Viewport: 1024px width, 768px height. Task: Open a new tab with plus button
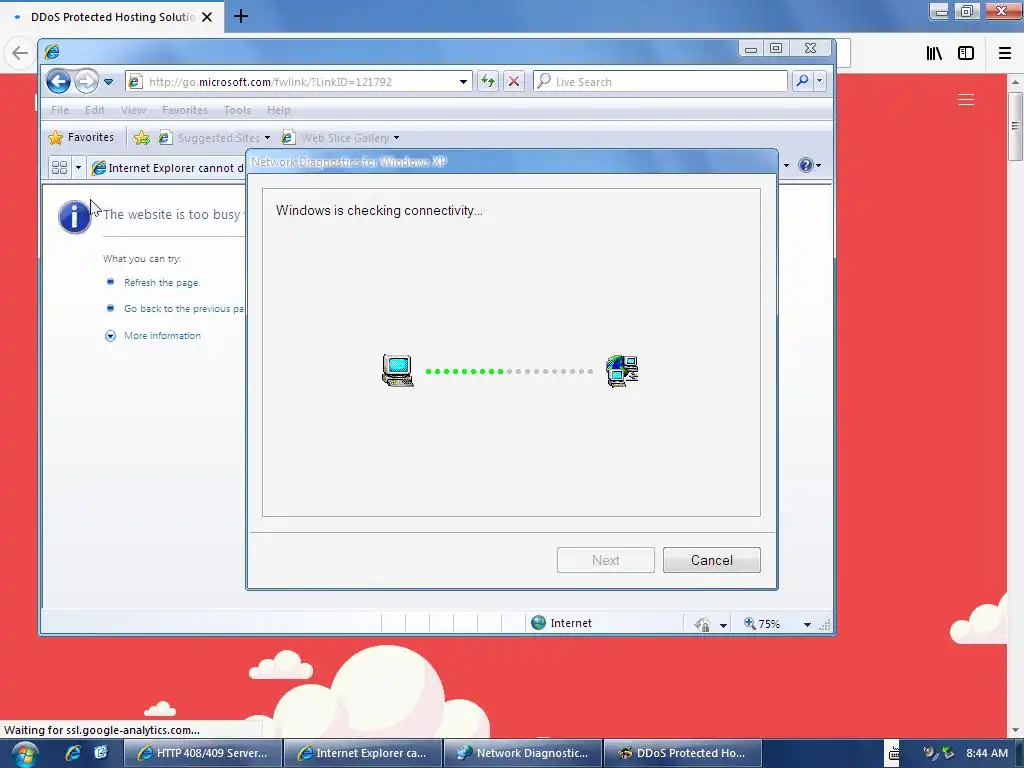point(241,16)
